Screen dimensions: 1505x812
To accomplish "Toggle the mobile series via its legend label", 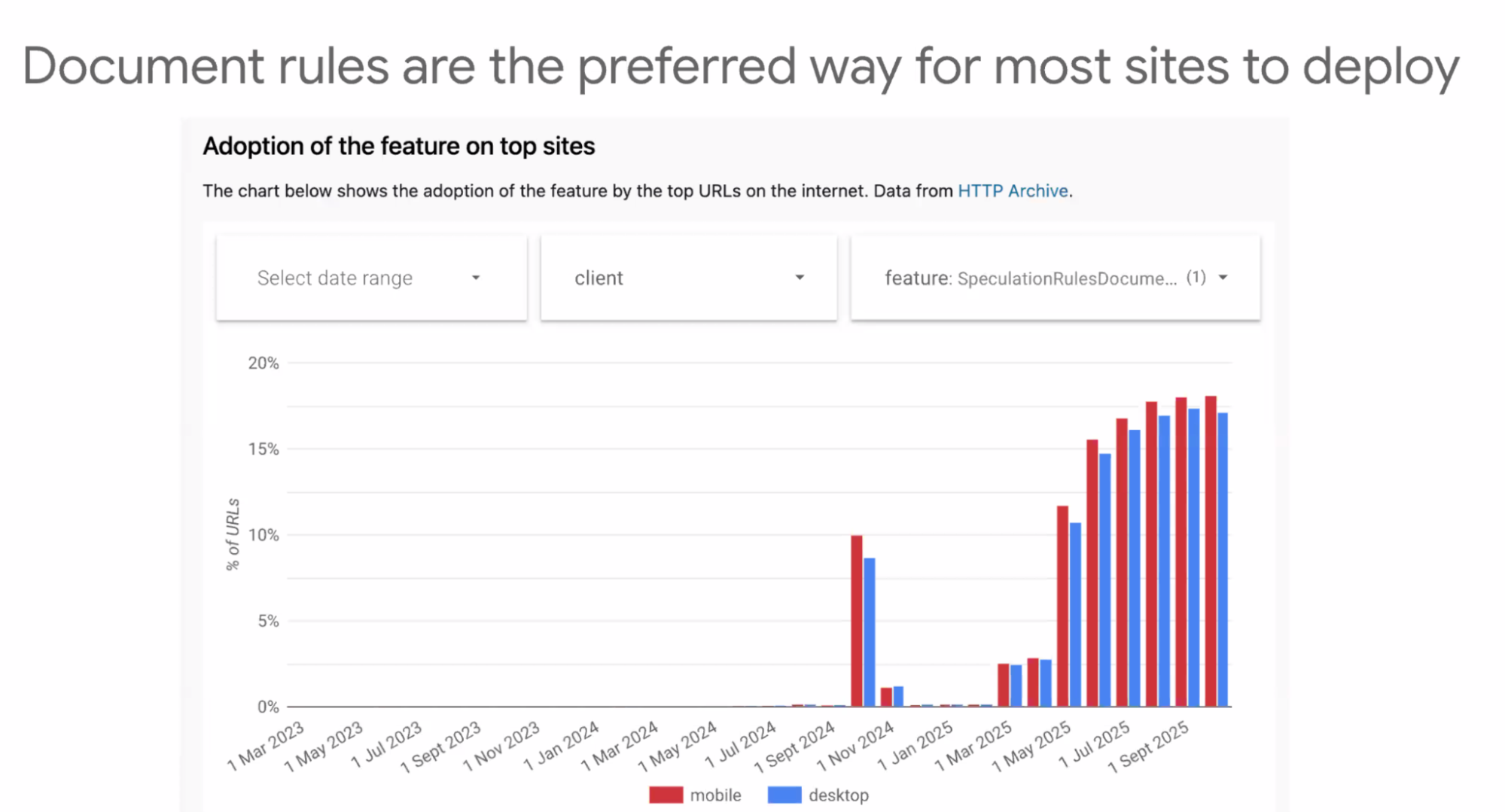I will point(715,795).
